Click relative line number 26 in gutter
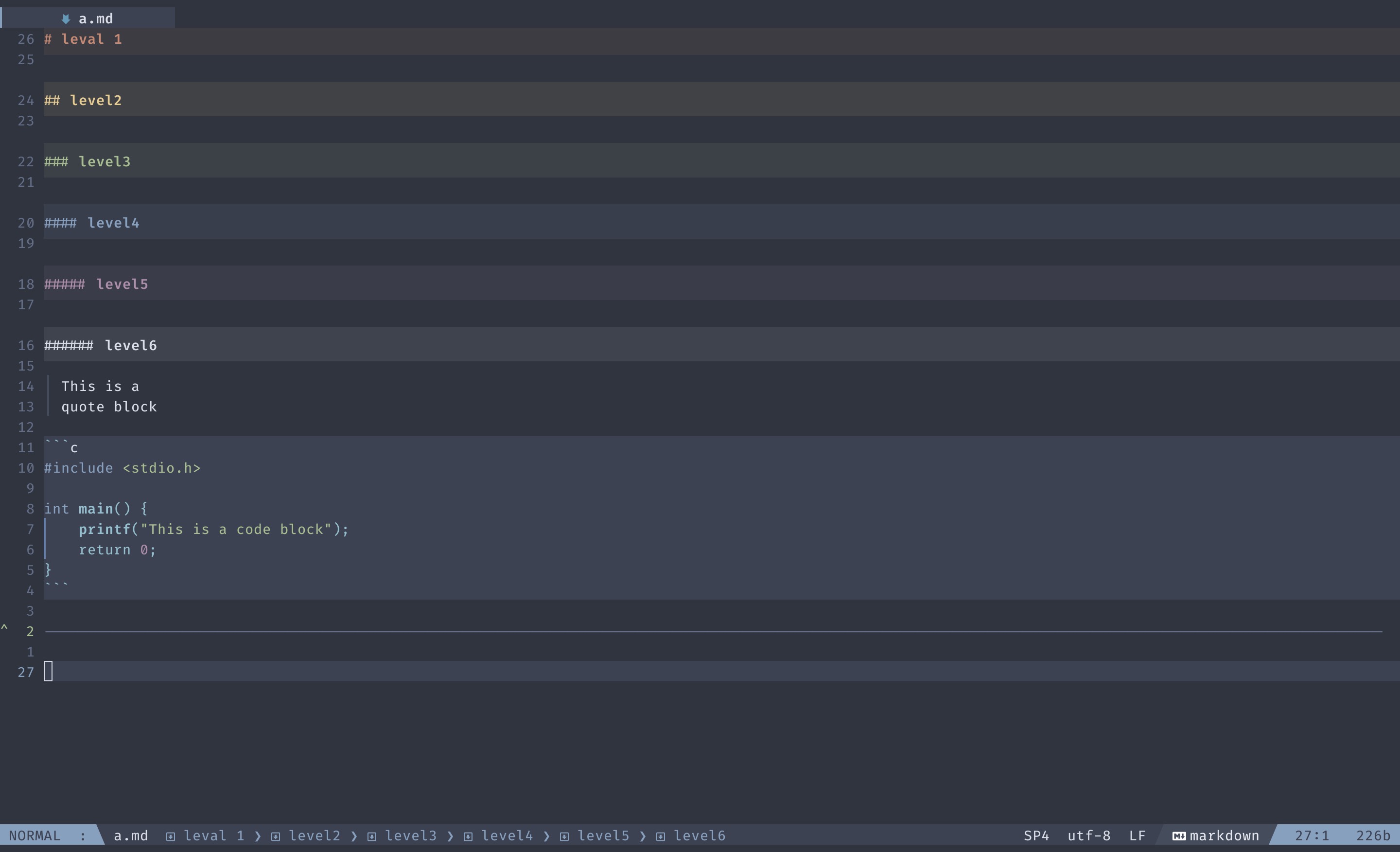Screen dimensions: 1400x852 pyautogui.click(x=26, y=39)
